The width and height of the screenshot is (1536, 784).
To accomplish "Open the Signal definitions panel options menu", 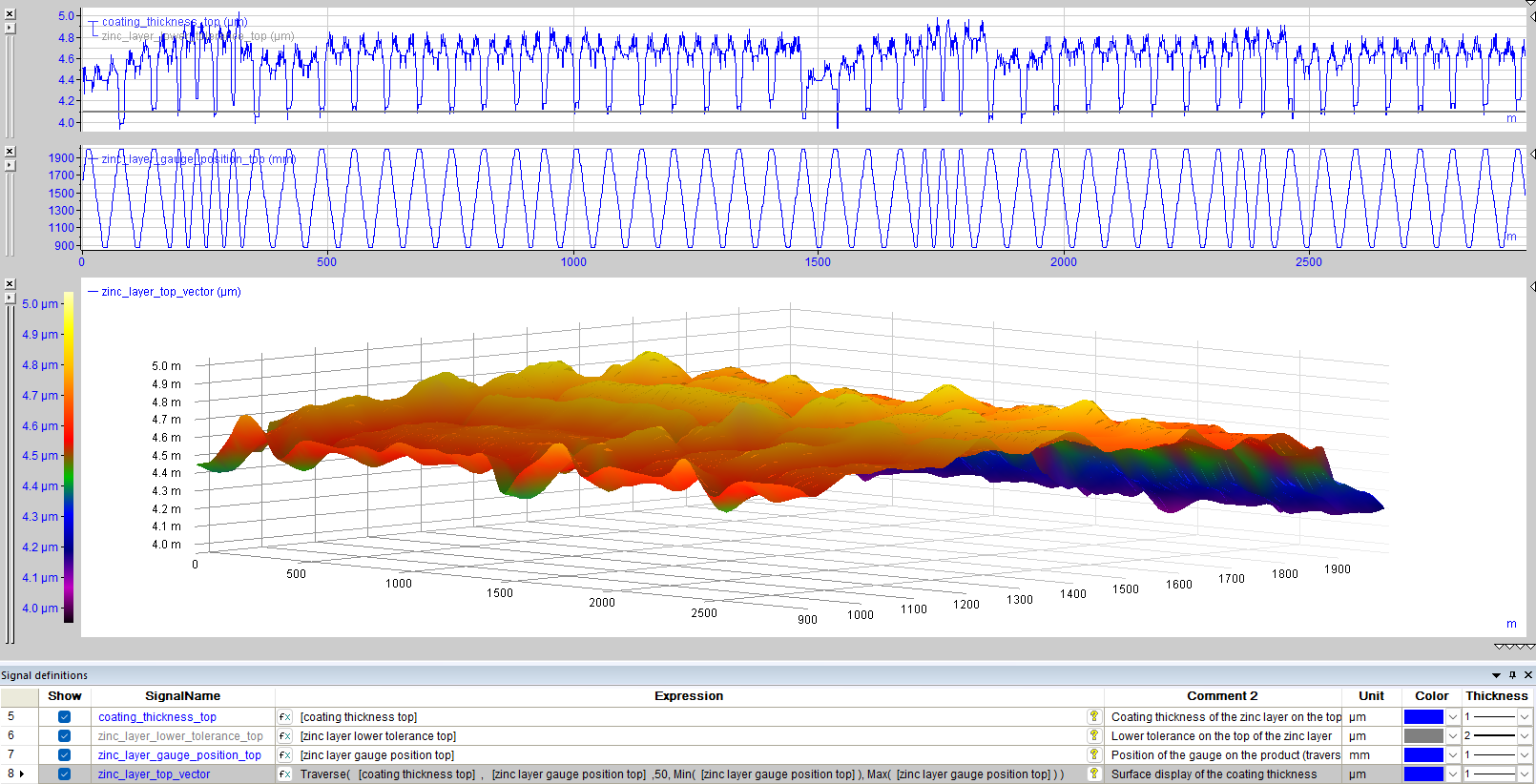I will coord(1496,675).
